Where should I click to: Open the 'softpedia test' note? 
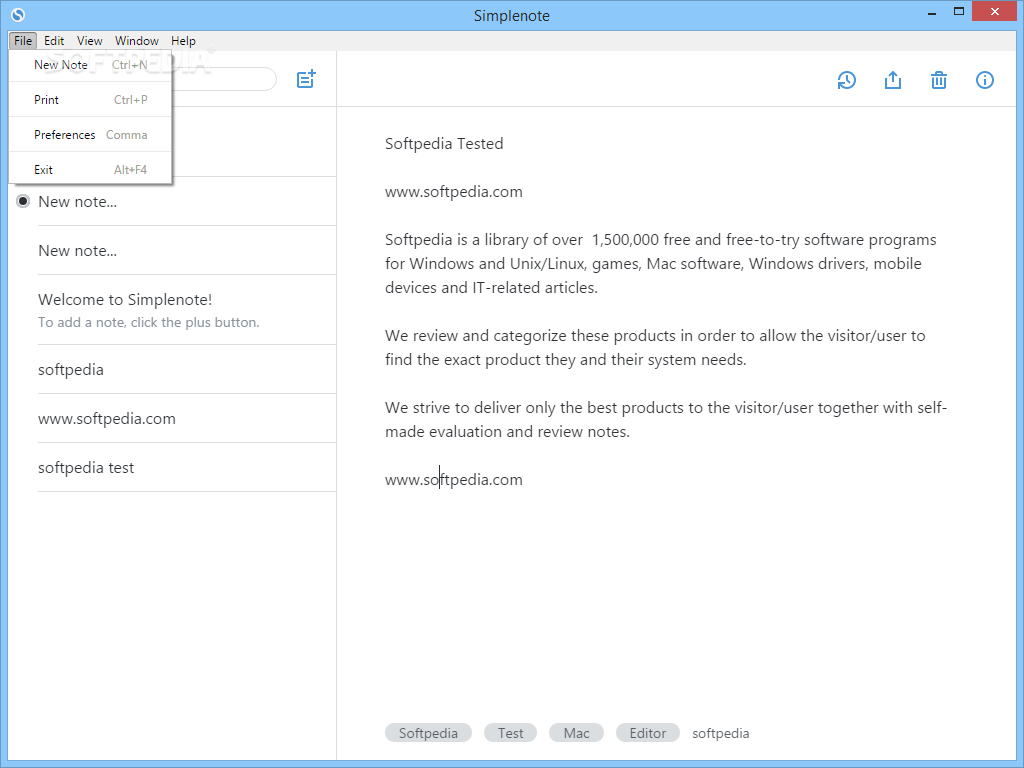pos(187,468)
